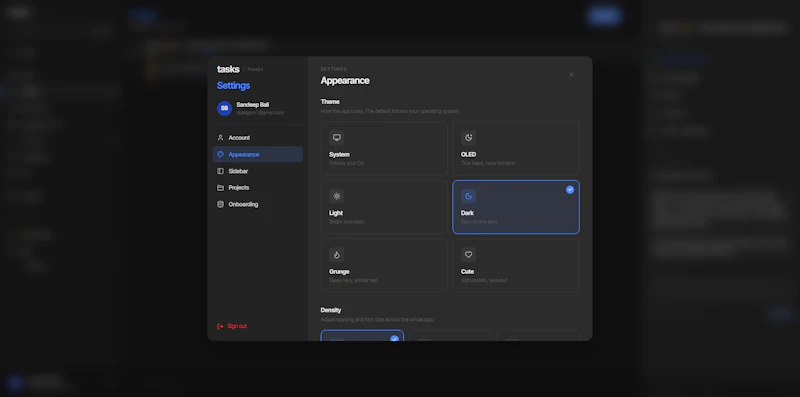The width and height of the screenshot is (800, 397).
Task: Click the Onboarding icon in settings menu
Action: (x=220, y=205)
